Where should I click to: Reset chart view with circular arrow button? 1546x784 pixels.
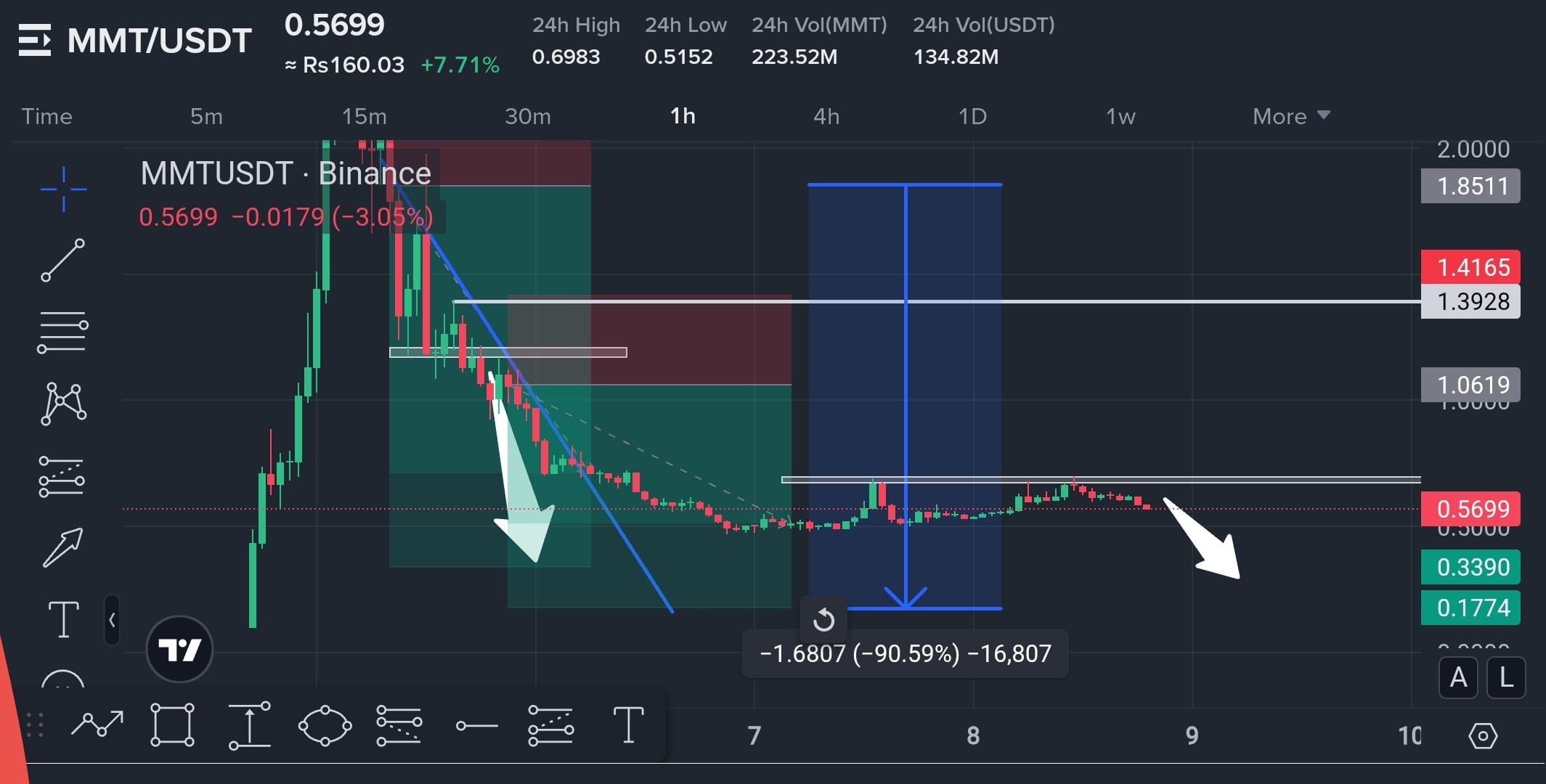(x=823, y=620)
